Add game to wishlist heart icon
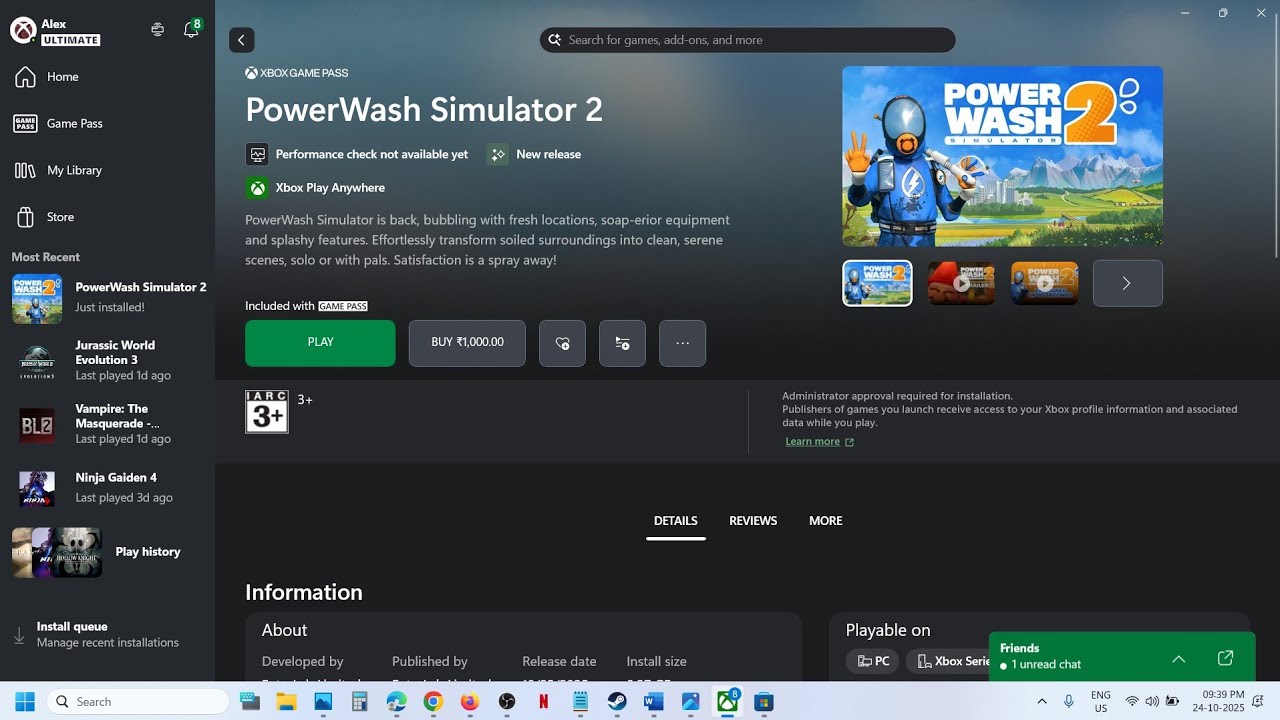This screenshot has height=720, width=1280. tap(562, 343)
